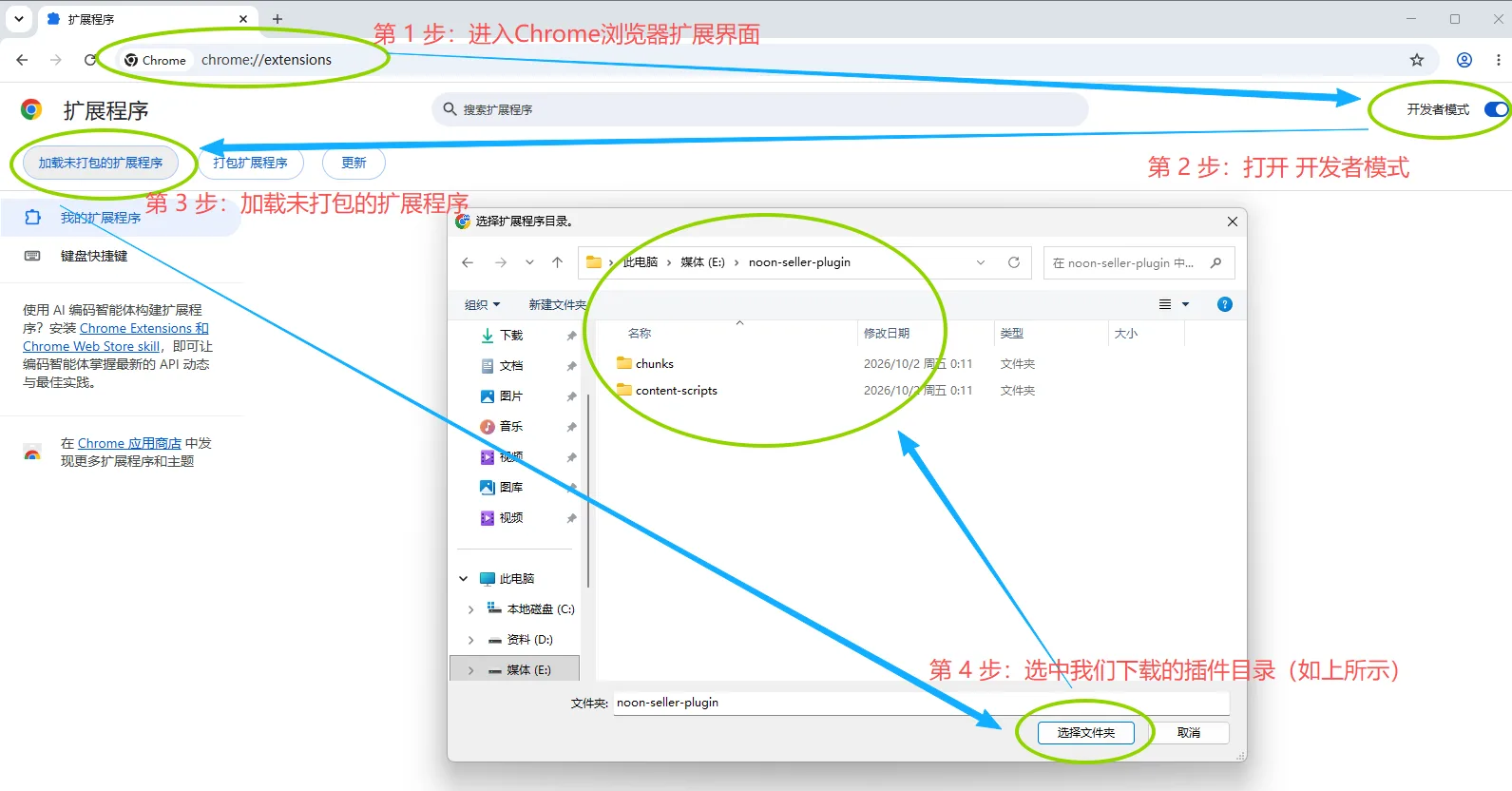Open the tab search dropdown arrow
The width and height of the screenshot is (1512, 791).
19,19
